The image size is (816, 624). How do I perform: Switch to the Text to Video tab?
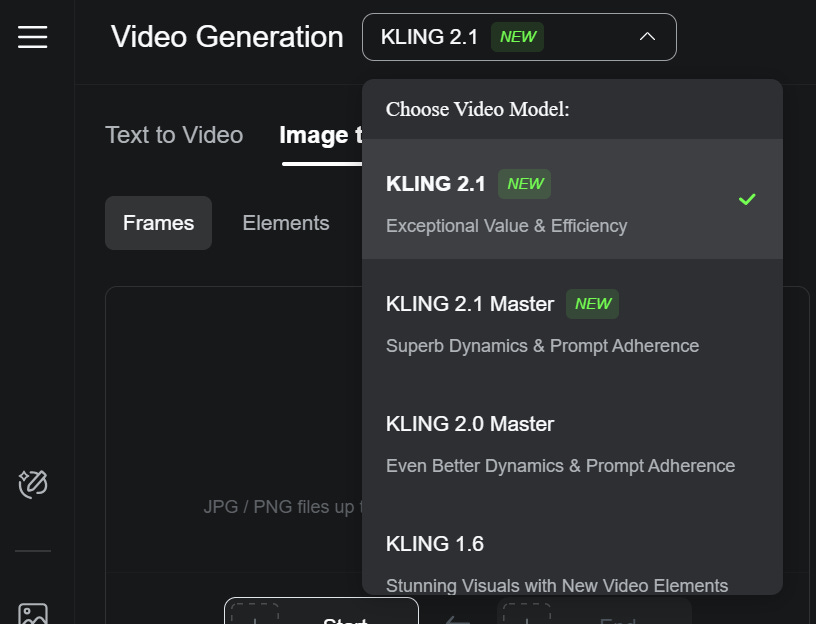click(174, 135)
